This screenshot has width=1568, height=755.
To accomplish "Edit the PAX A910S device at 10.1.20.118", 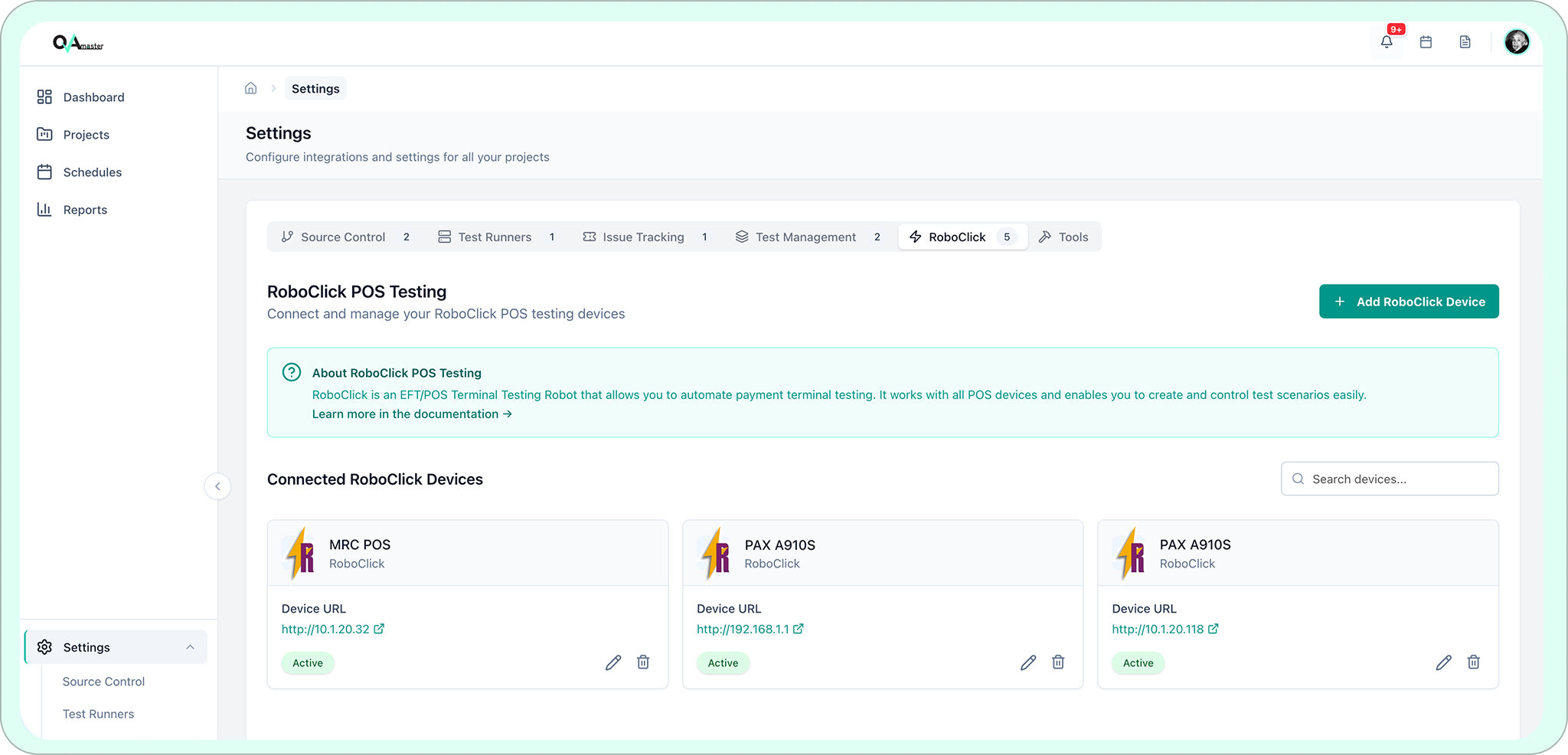I will coord(1443,663).
